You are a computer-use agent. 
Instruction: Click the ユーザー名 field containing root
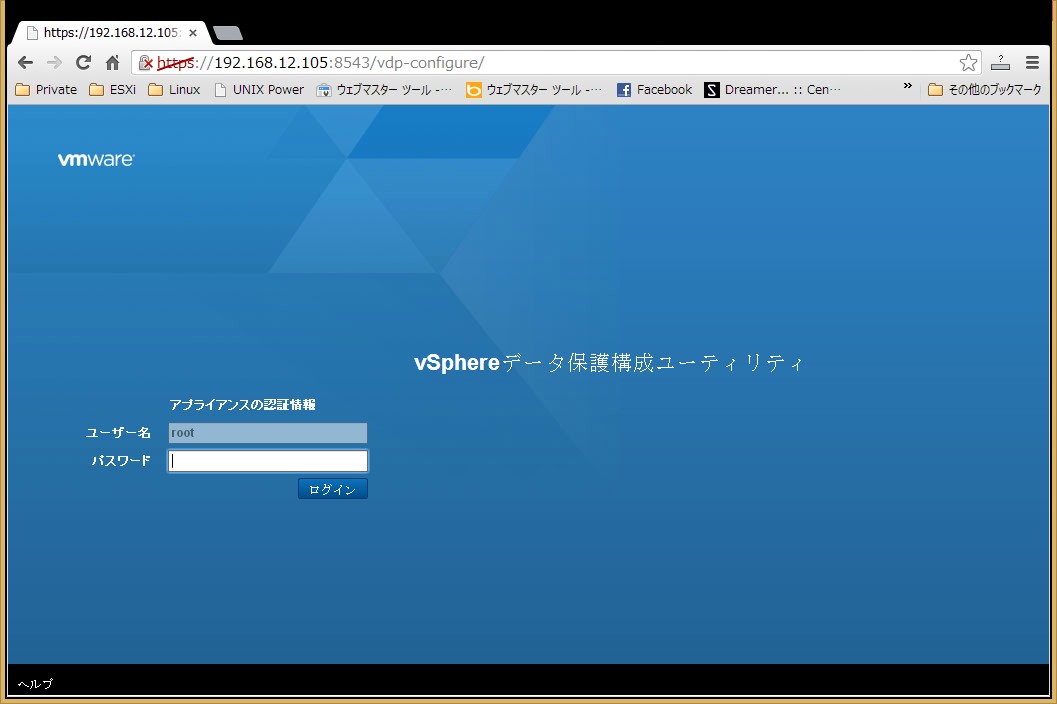[268, 433]
